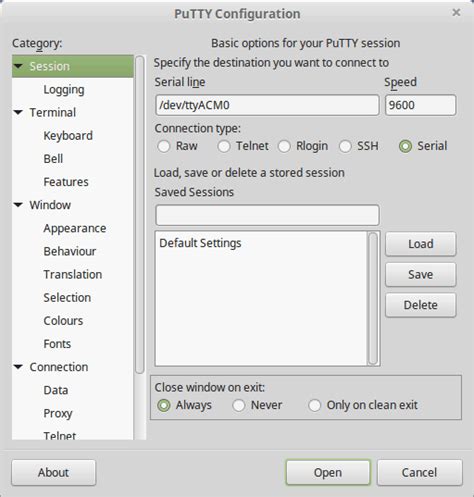Collapse the Terminal category arrow

[x=19, y=112]
